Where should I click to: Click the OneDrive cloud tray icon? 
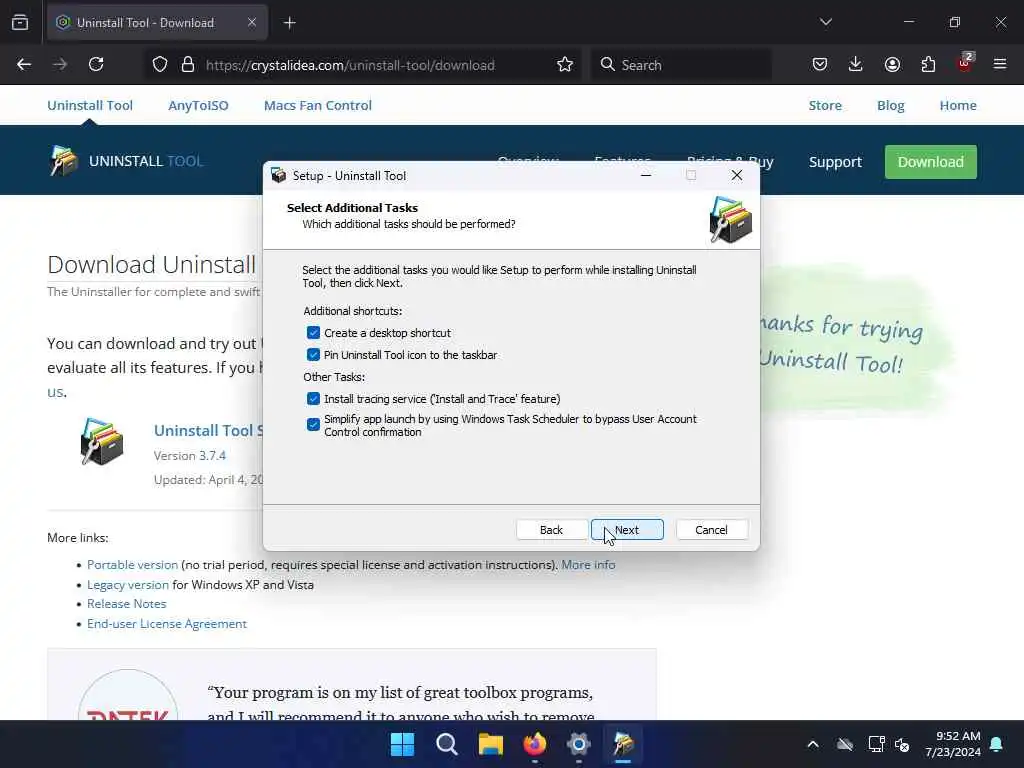click(x=845, y=744)
